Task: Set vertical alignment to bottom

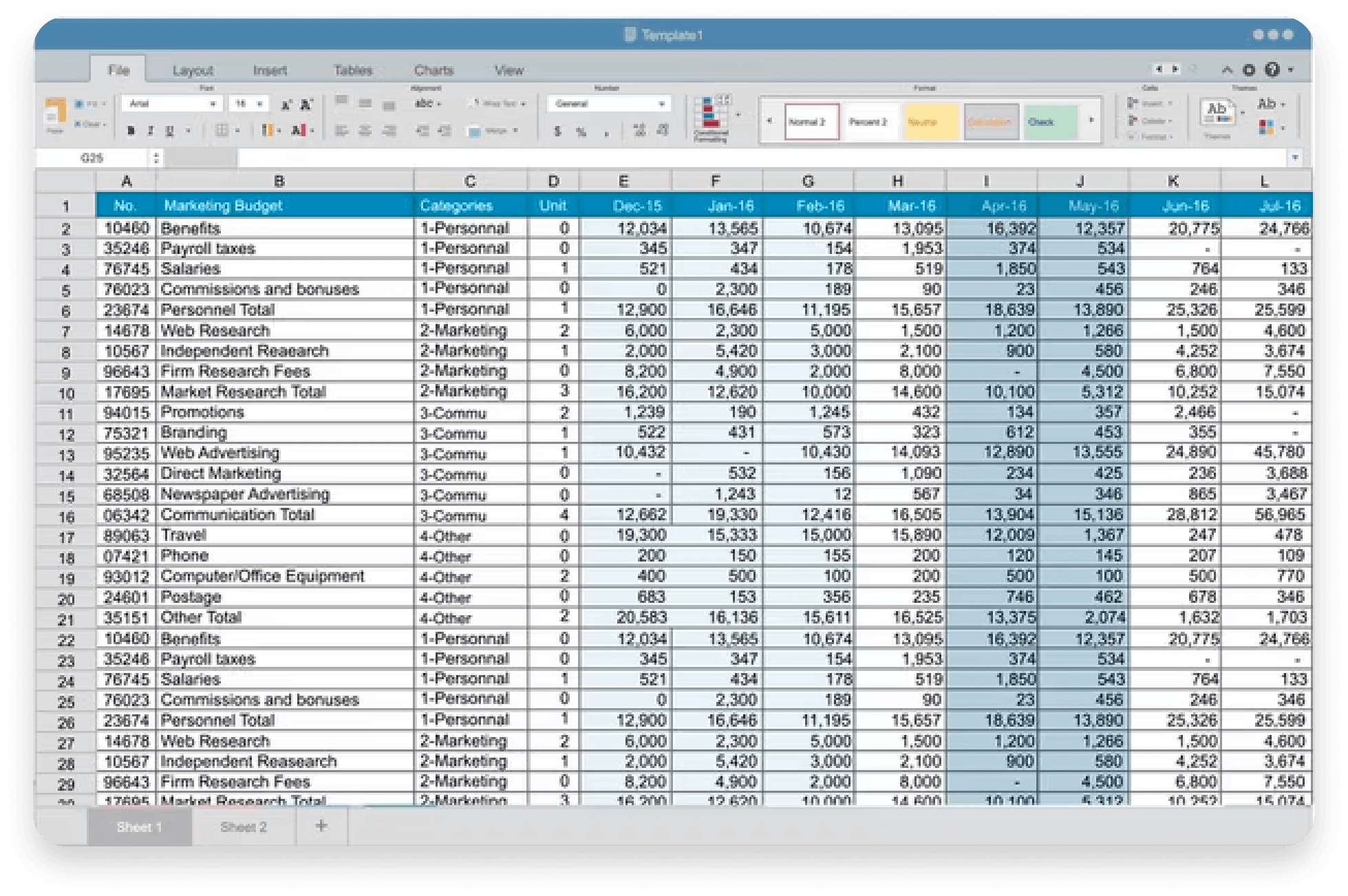Action: (x=389, y=105)
